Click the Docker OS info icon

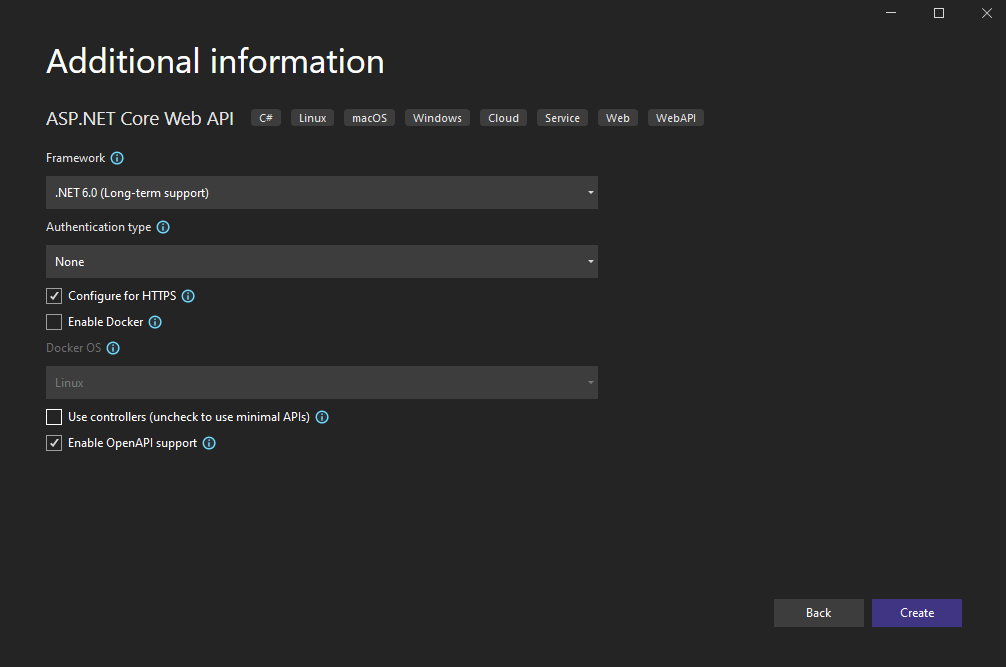(x=113, y=348)
